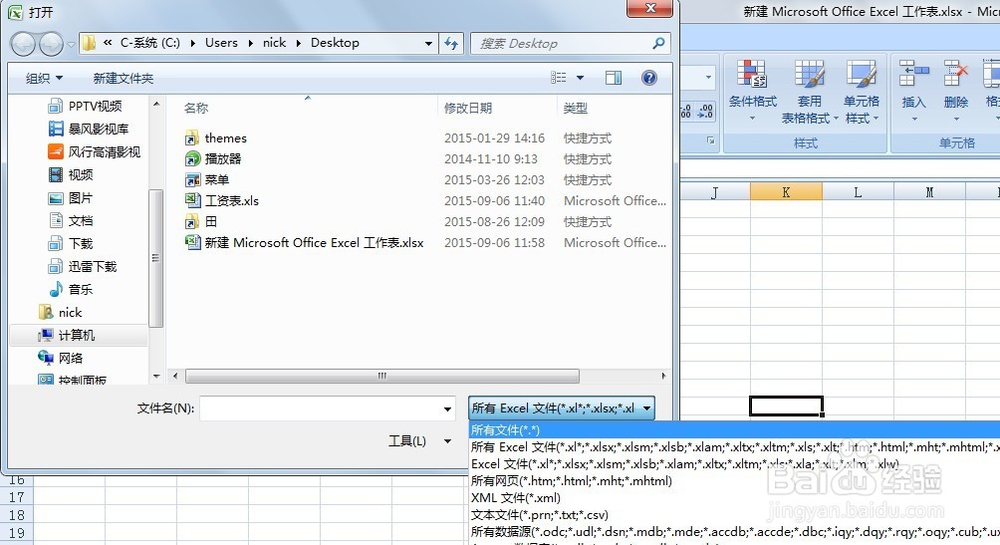
Task: Open the 组织 menu dropdown
Action: pyautogui.click(x=44, y=78)
